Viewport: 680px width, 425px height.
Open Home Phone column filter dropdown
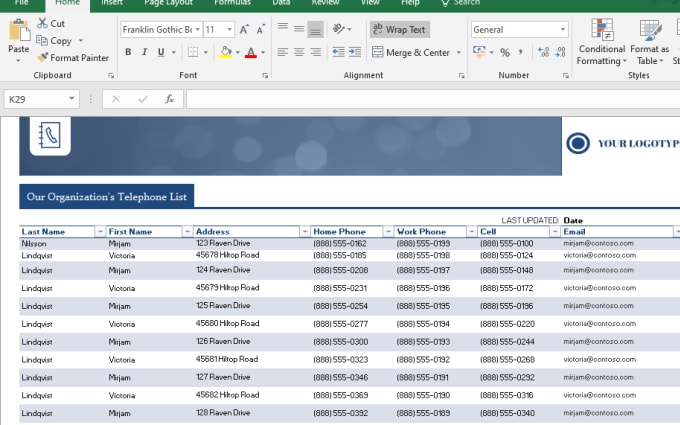[388, 232]
